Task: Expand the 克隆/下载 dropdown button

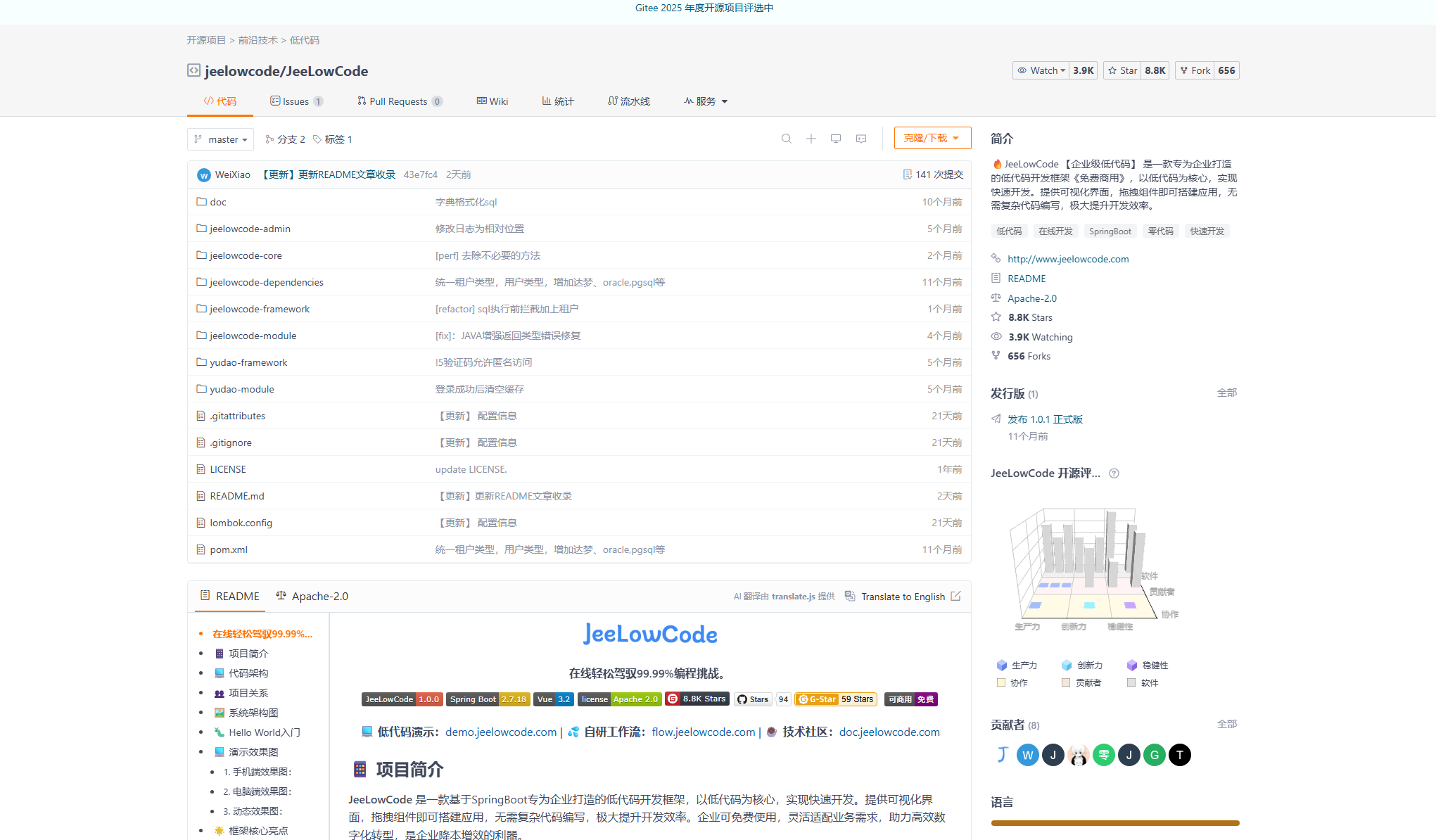Action: tap(932, 138)
